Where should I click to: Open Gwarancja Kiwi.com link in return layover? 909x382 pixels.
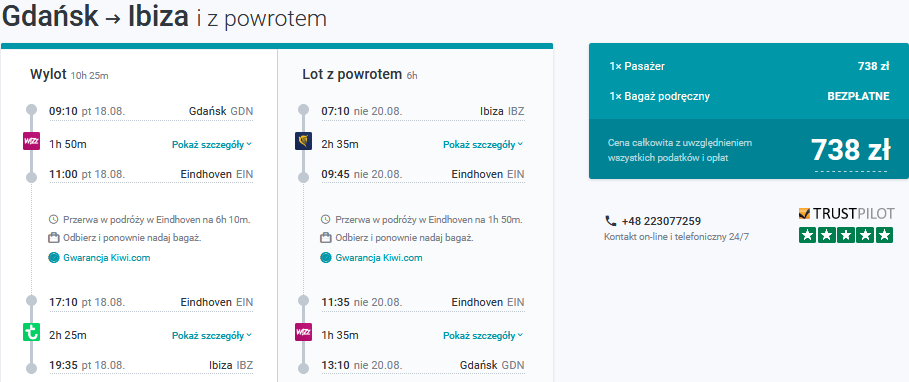(x=379, y=258)
